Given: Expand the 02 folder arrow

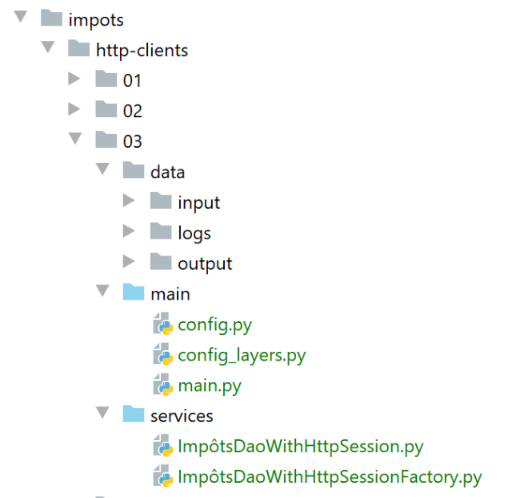Looking at the screenshot, I should tap(74, 109).
